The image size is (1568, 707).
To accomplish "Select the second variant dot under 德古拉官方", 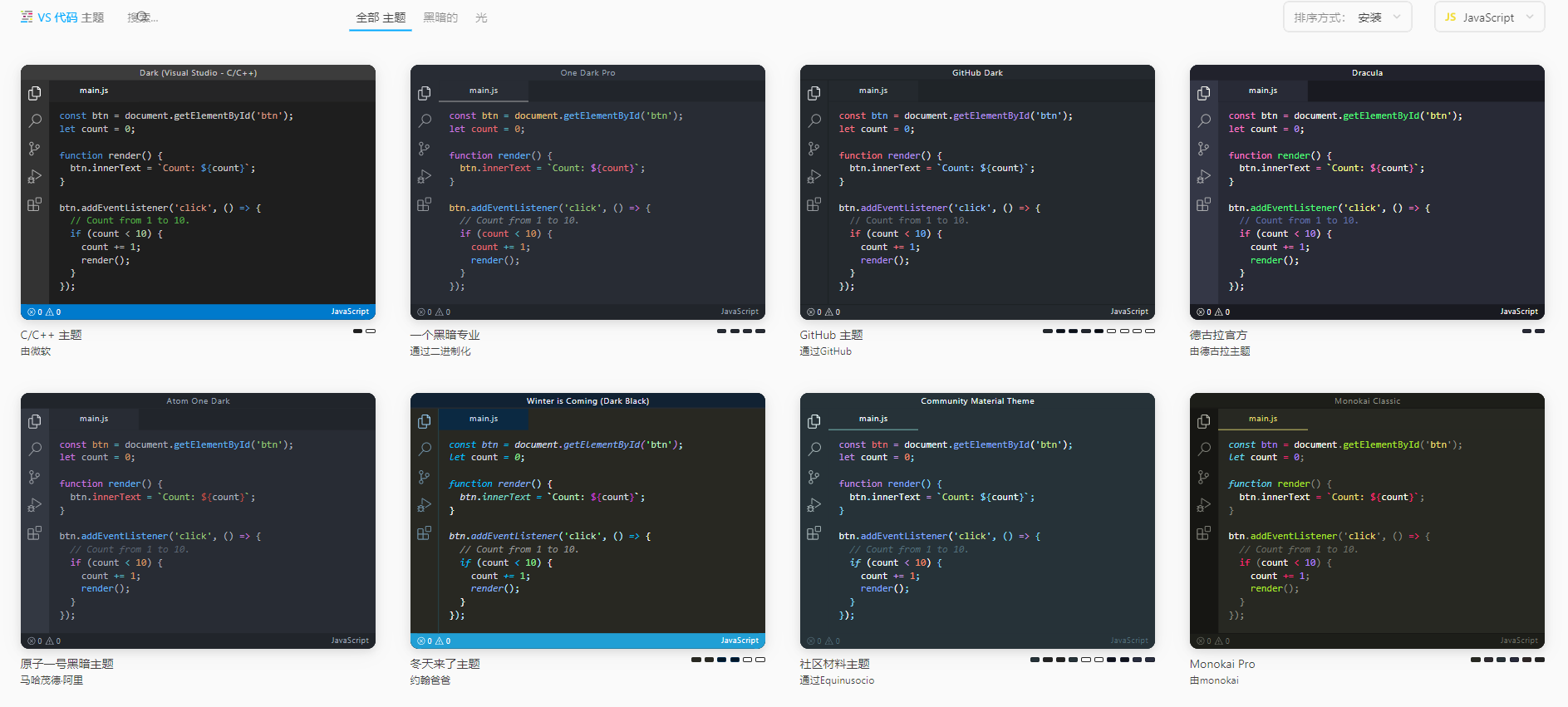I will tap(1540, 331).
